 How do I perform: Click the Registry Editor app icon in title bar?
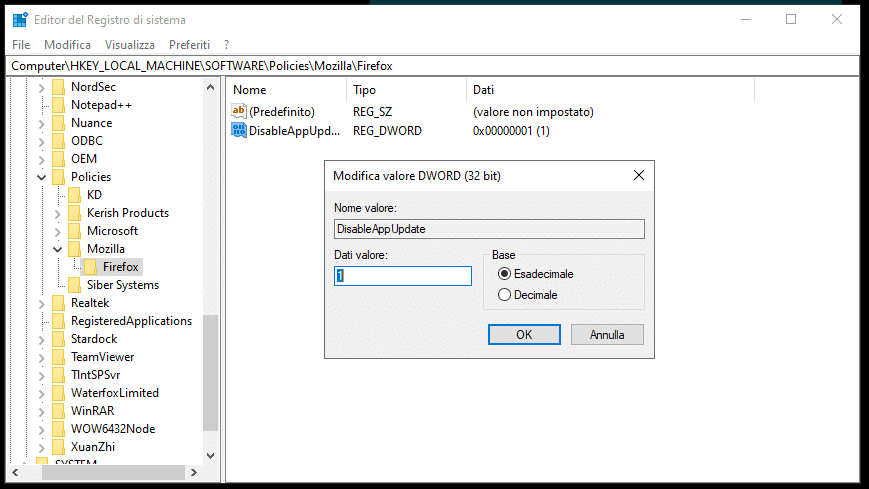(20, 19)
